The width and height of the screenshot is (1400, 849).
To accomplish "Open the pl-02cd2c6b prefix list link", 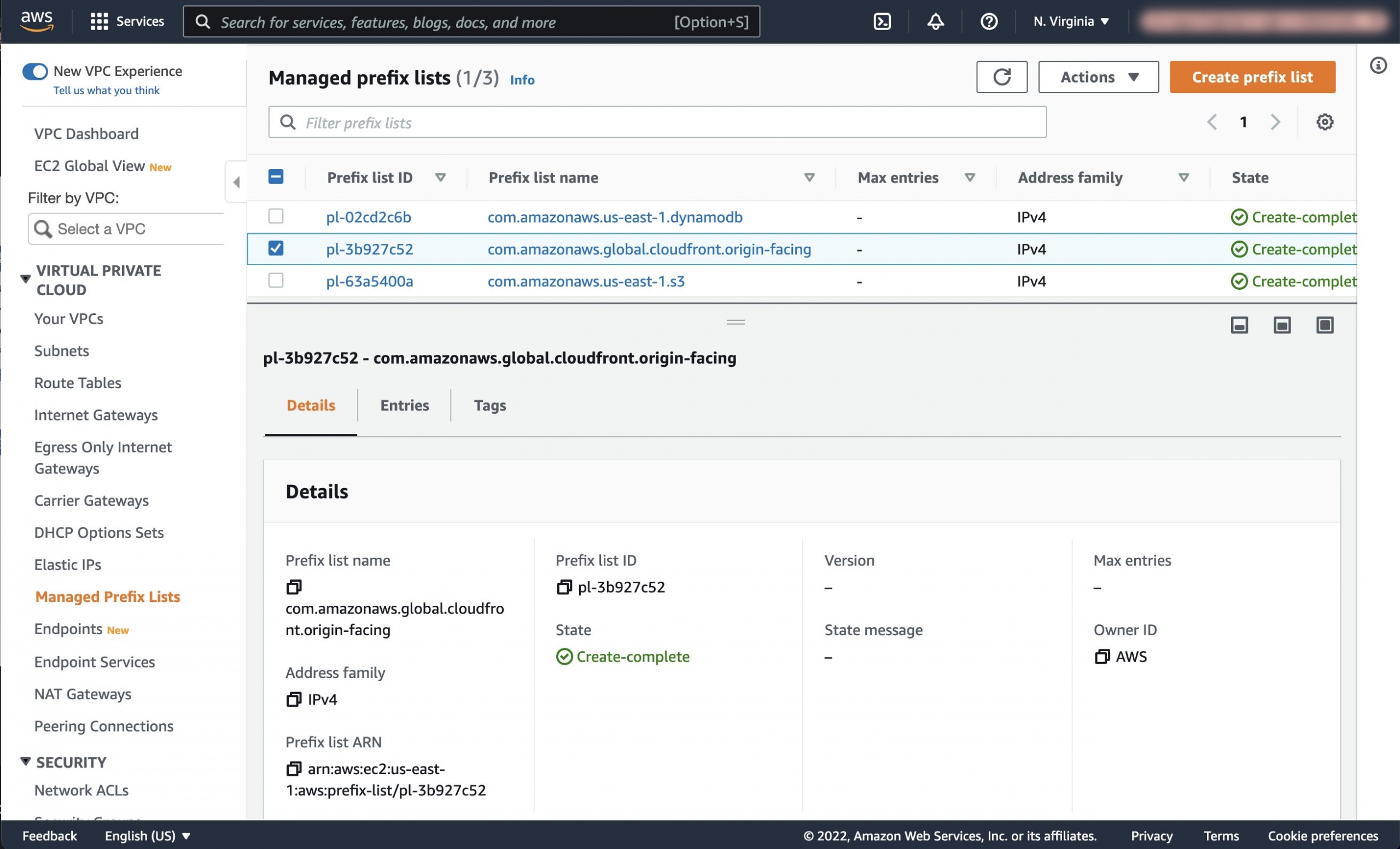I will [x=368, y=217].
